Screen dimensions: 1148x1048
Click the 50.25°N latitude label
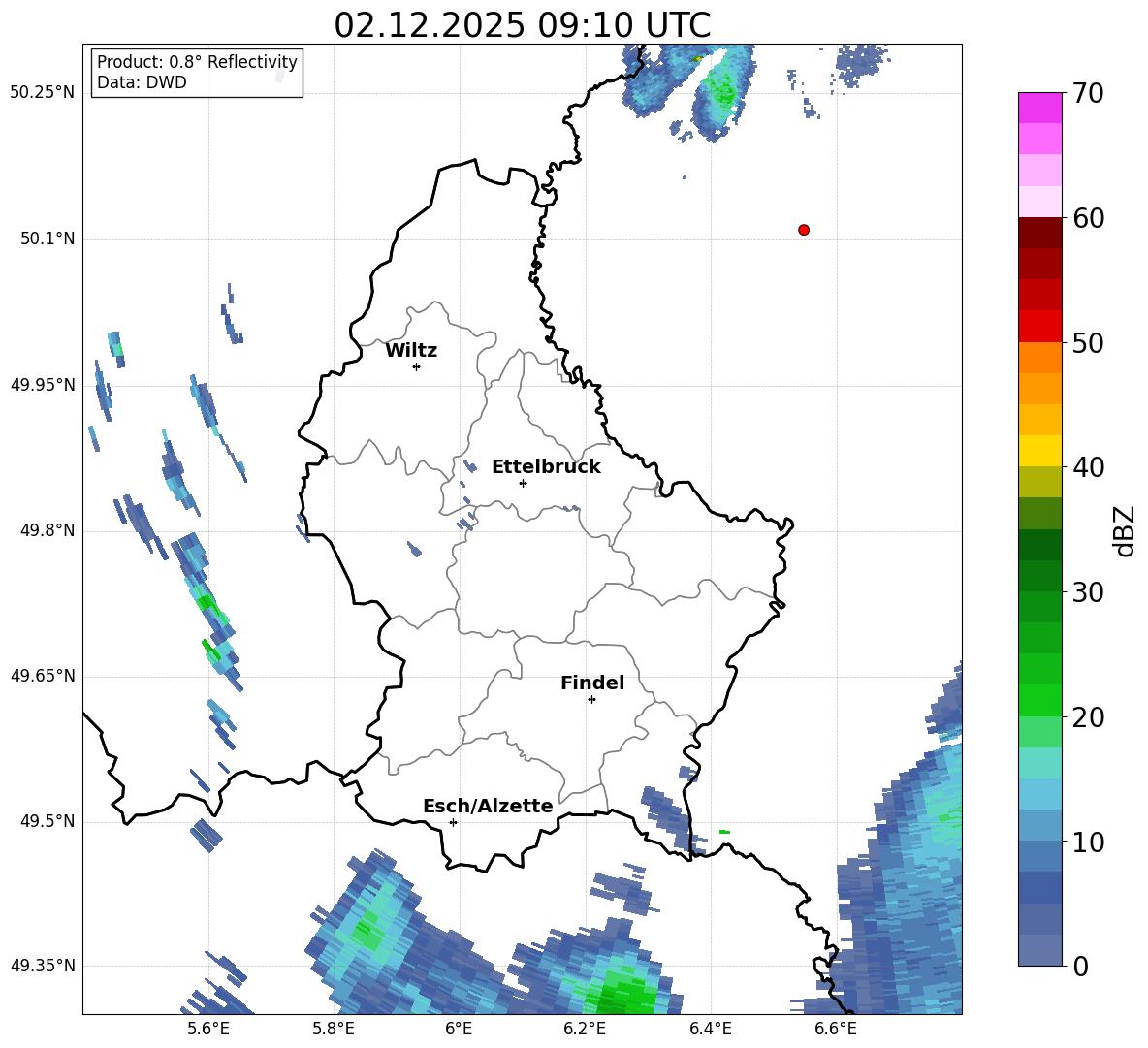(x=43, y=93)
